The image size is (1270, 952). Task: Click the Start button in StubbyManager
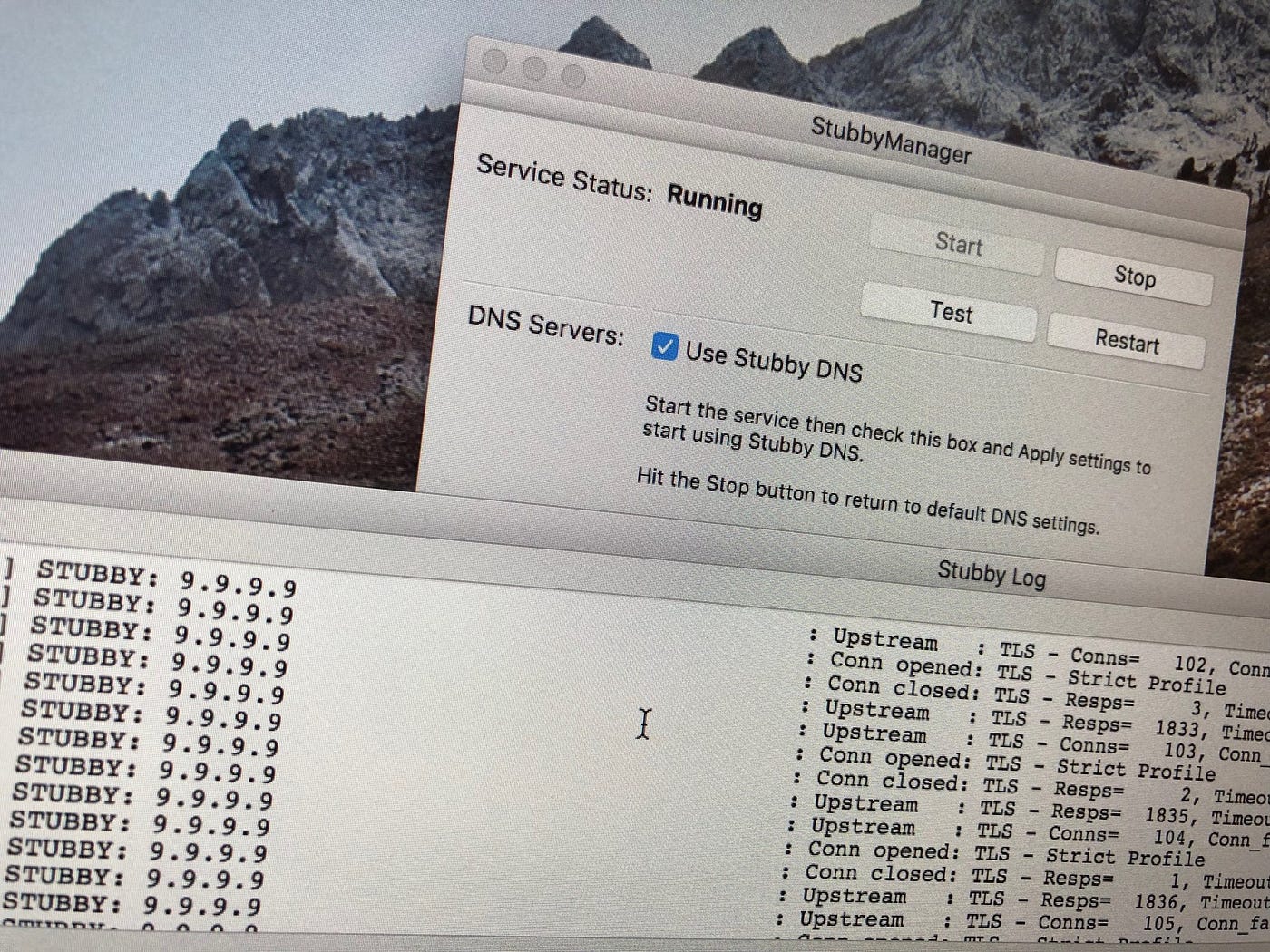(957, 244)
